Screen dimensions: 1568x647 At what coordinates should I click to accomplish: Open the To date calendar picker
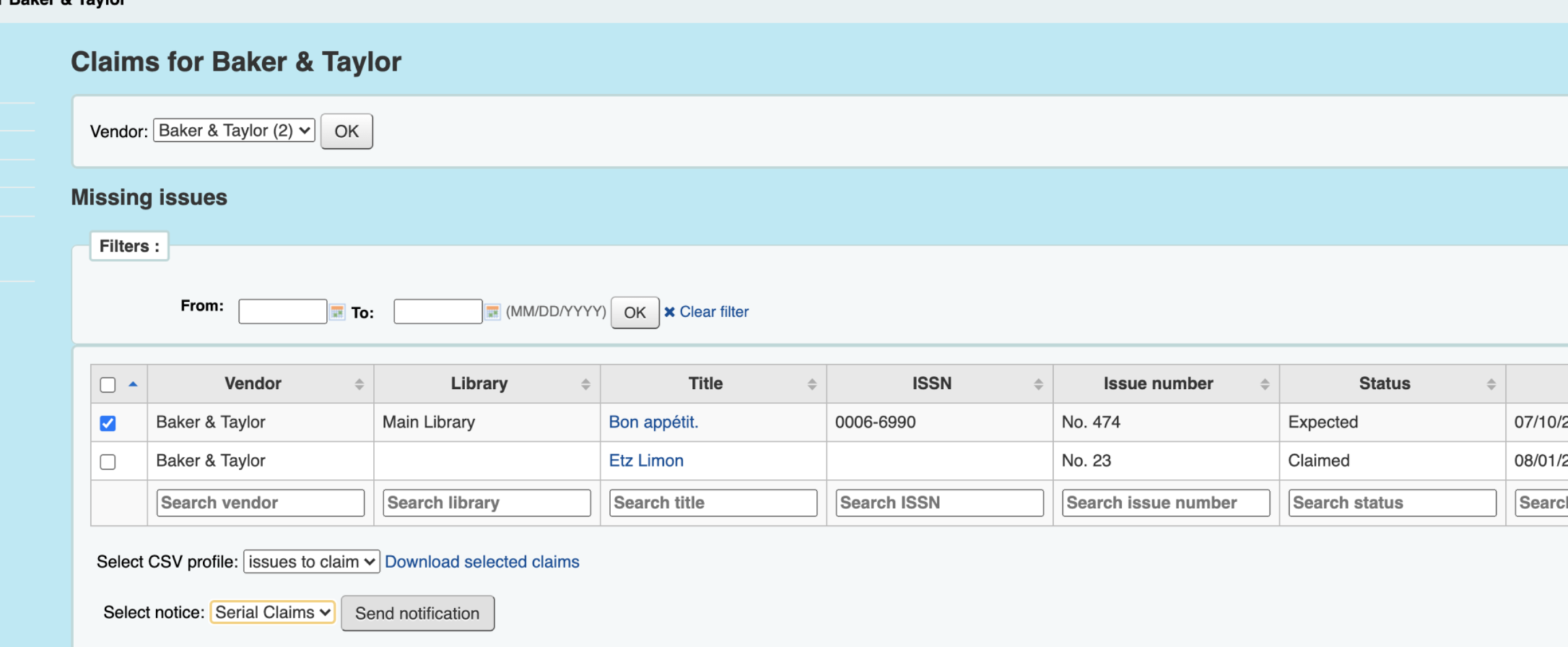tap(493, 312)
